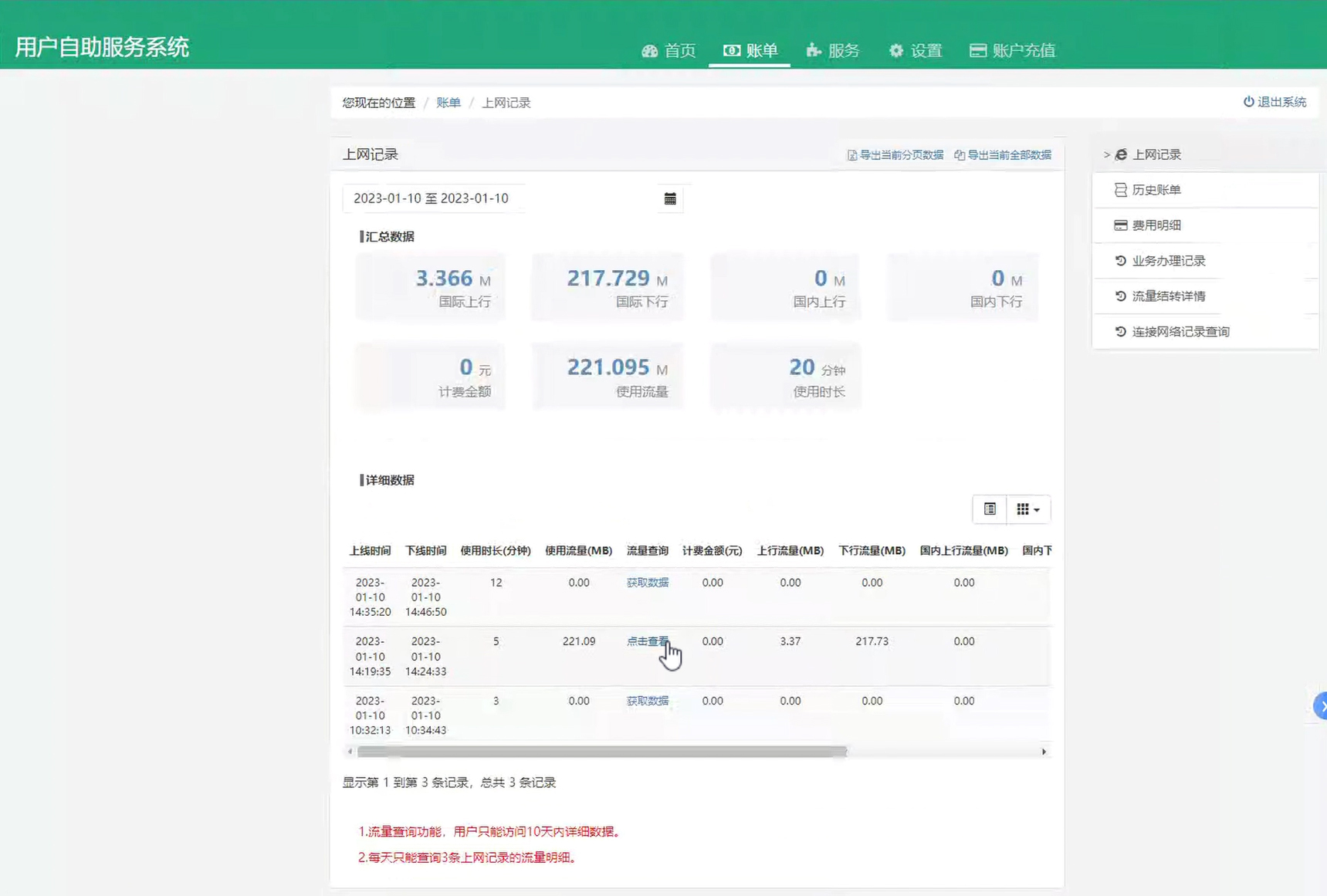
Task: Open the columns grid dropdown
Action: pos(1027,509)
